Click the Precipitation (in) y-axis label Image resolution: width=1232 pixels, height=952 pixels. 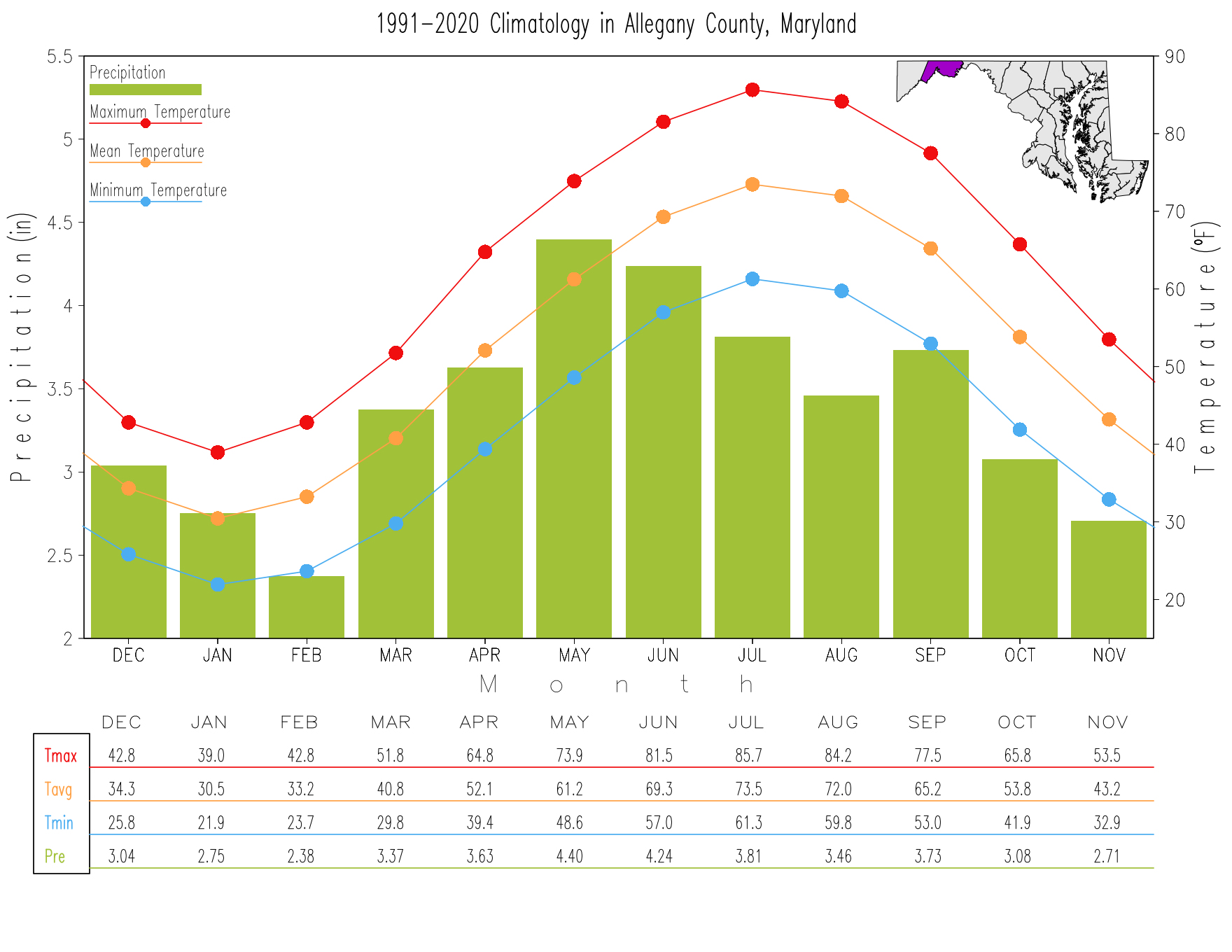click(x=22, y=347)
